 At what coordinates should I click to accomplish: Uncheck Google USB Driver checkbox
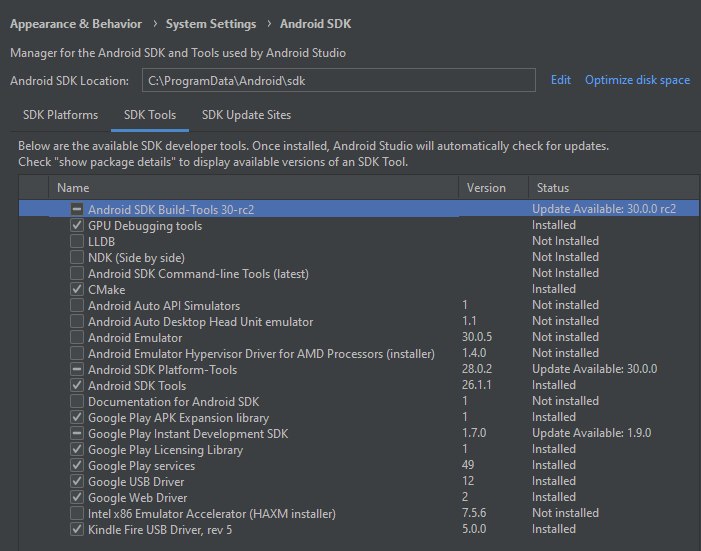point(77,482)
